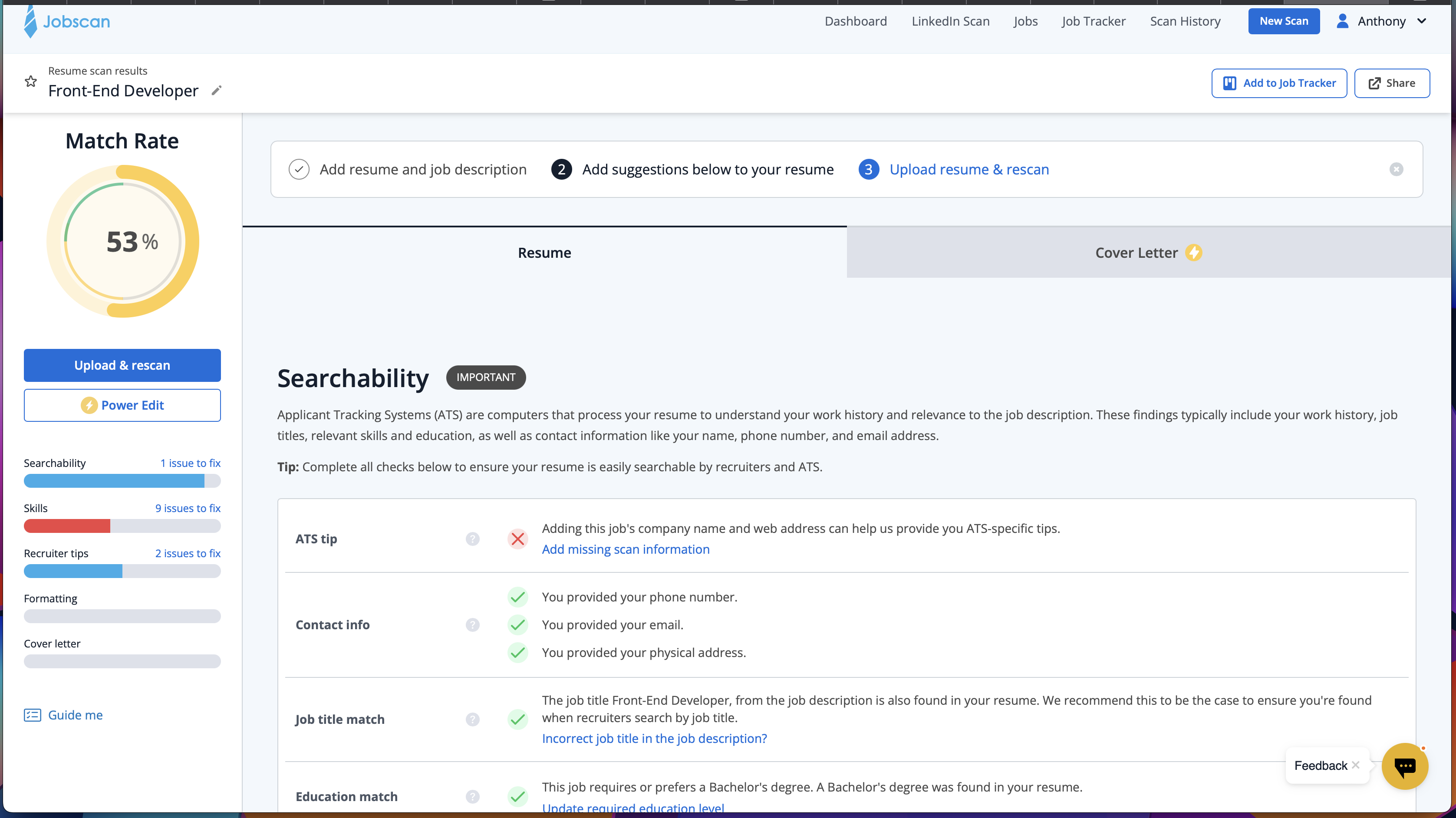The image size is (1456, 818).
Task: Click the 53% match rate gauge
Action: 123,241
